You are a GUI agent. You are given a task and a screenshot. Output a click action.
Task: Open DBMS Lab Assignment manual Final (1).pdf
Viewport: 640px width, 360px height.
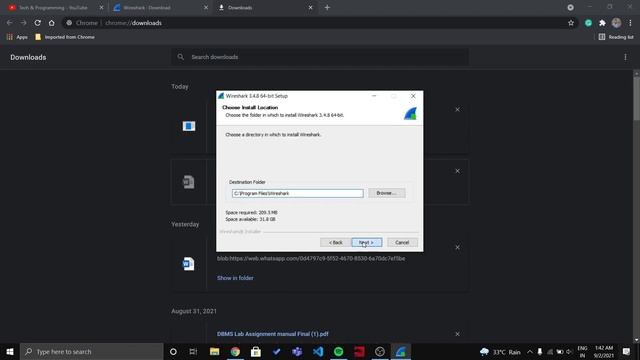273,334
